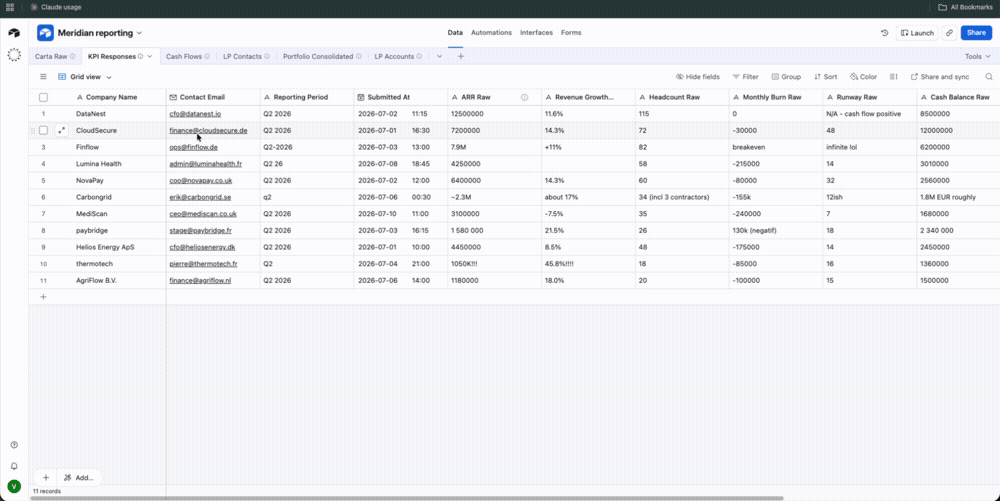Check the CloudSecure row checkbox
The image size is (1000, 501).
tap(43, 130)
